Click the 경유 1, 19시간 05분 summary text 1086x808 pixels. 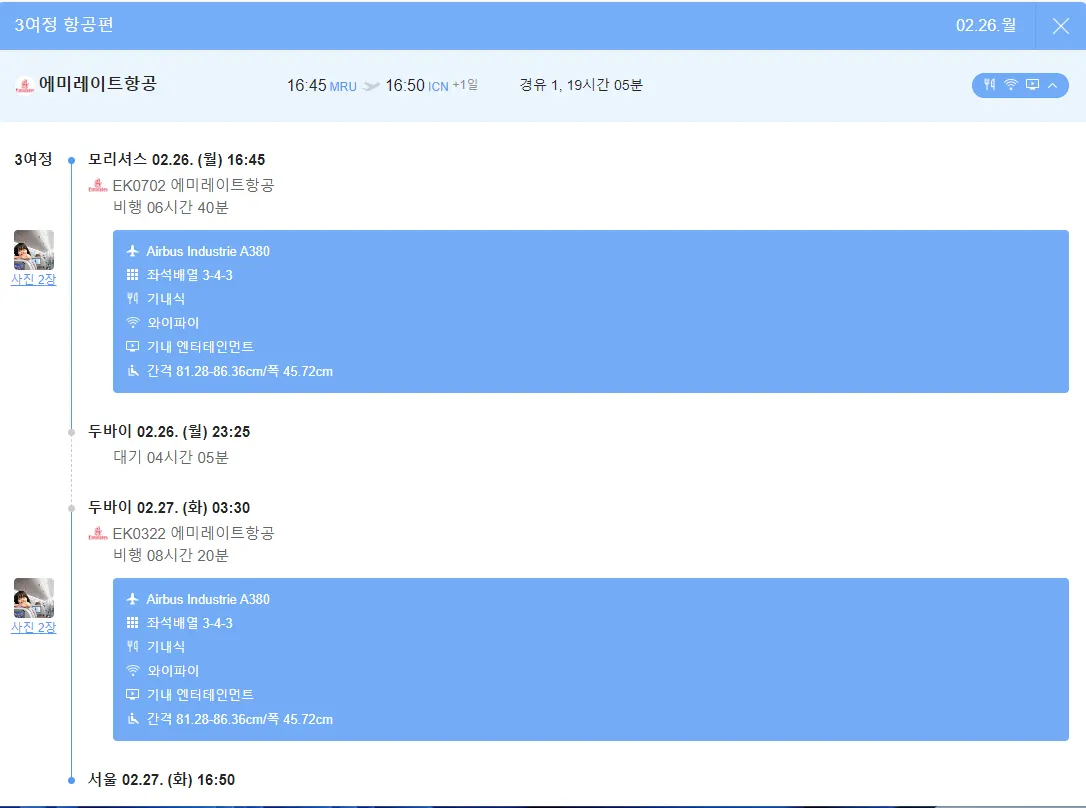point(581,85)
